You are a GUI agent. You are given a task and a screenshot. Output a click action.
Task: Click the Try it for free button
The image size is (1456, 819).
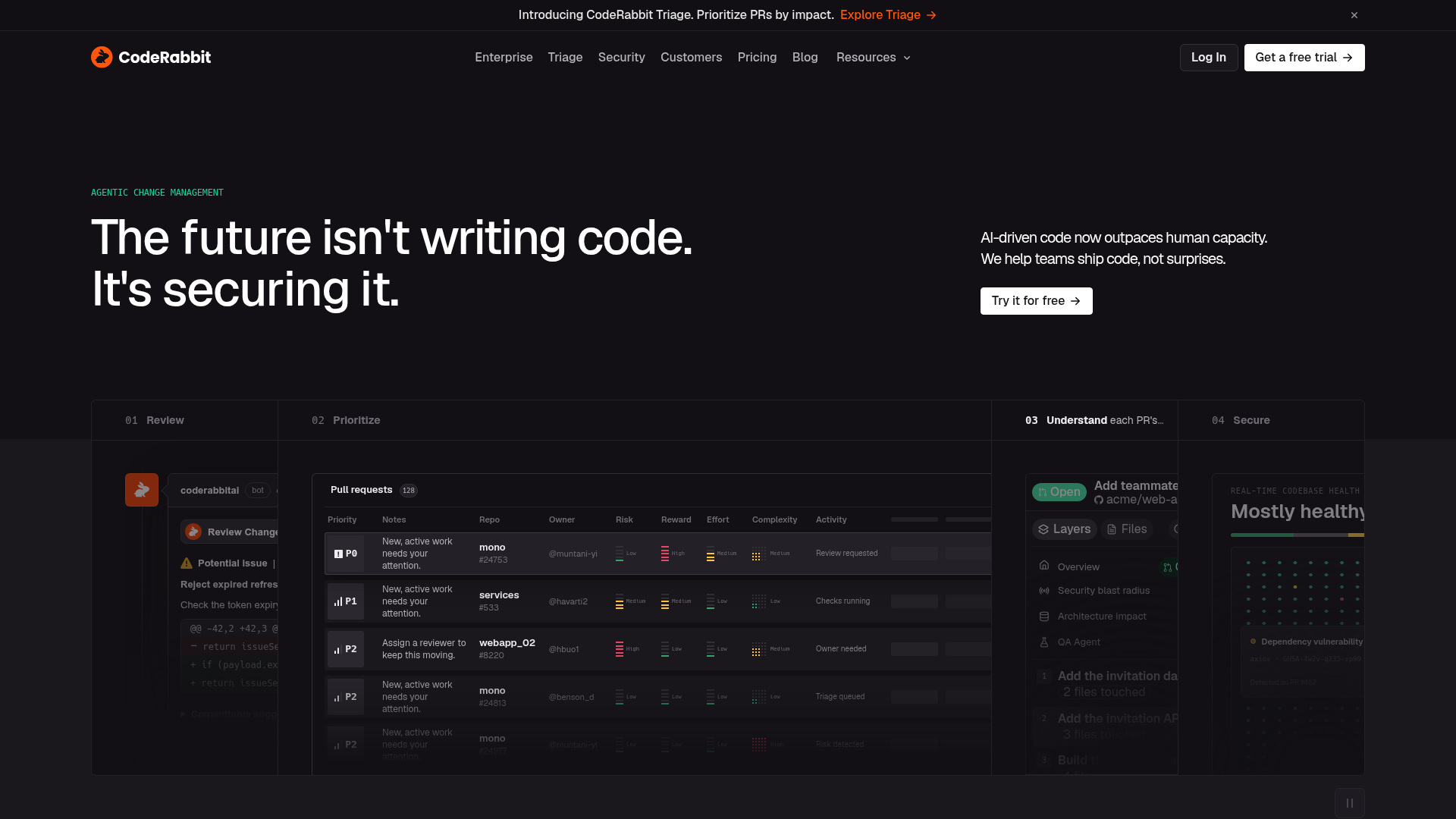[x=1036, y=301]
